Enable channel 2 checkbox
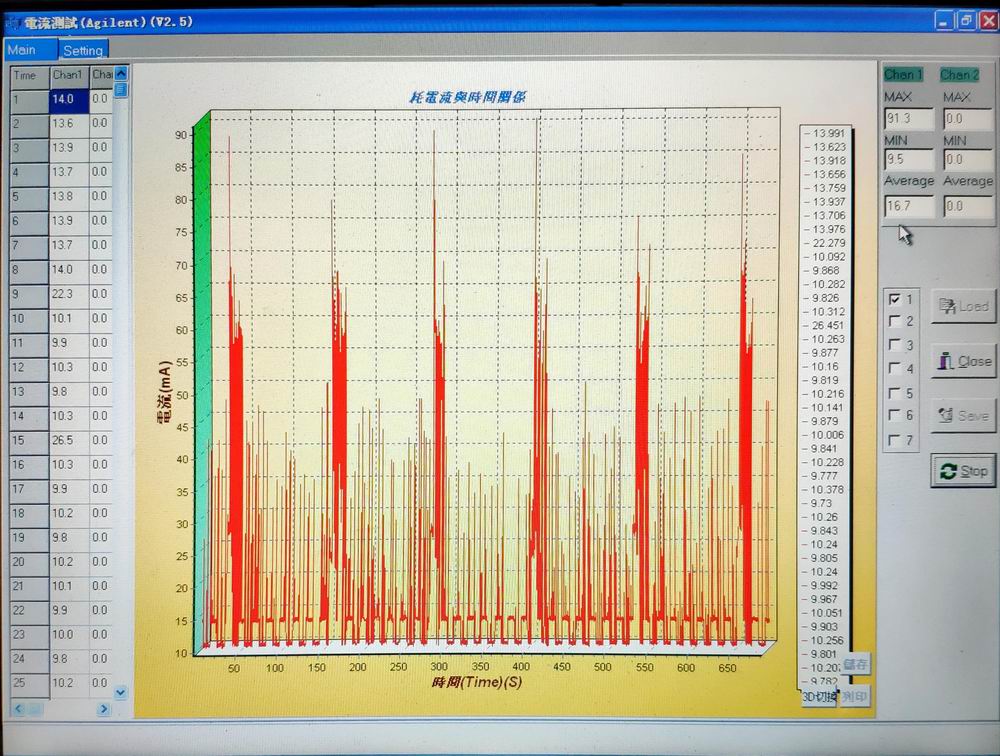Screen dimensions: 1000x756 click(x=895, y=321)
